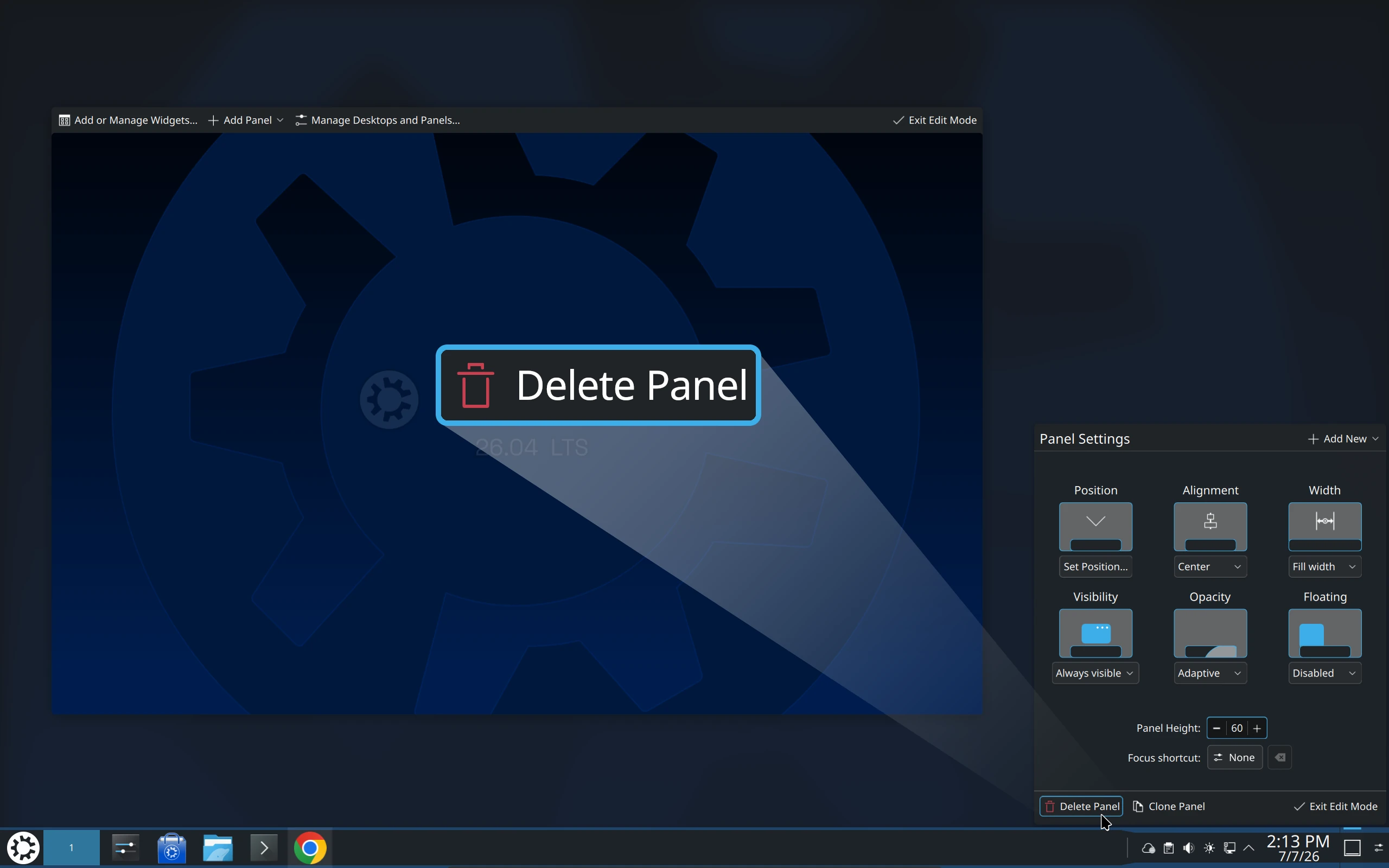Open the Center alignment dropdown
Image resolution: width=1389 pixels, height=868 pixels.
1210,566
